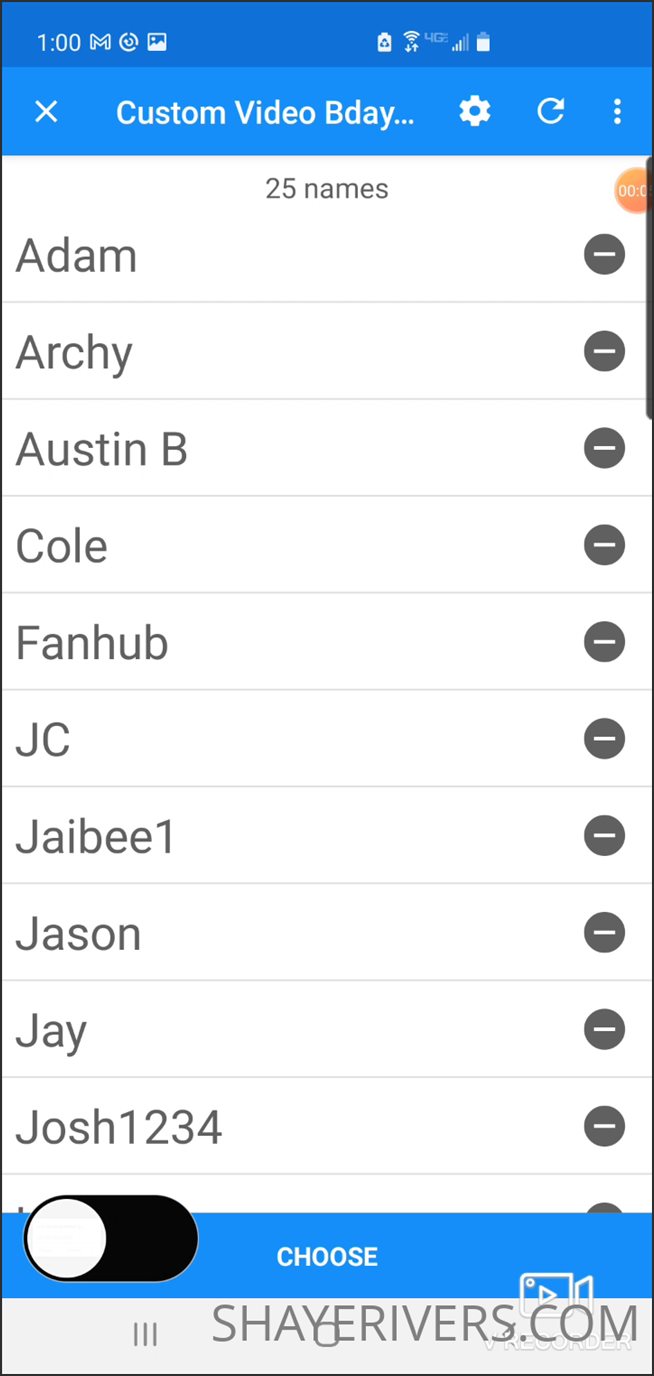Remove Archy from the names list
Image resolution: width=654 pixels, height=1376 pixels.
pos(604,351)
